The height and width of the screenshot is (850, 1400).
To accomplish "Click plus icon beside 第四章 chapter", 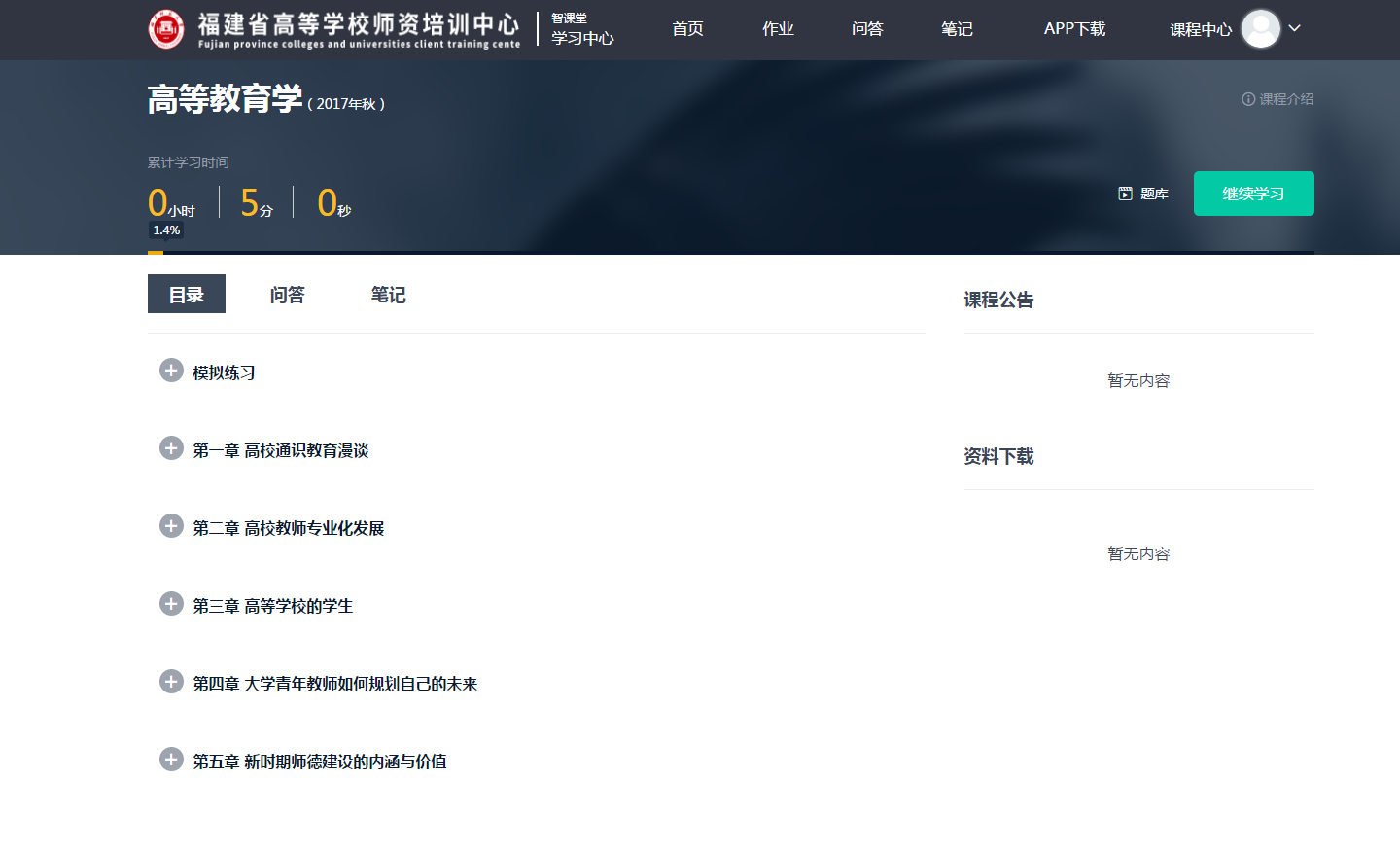I will click(171, 682).
